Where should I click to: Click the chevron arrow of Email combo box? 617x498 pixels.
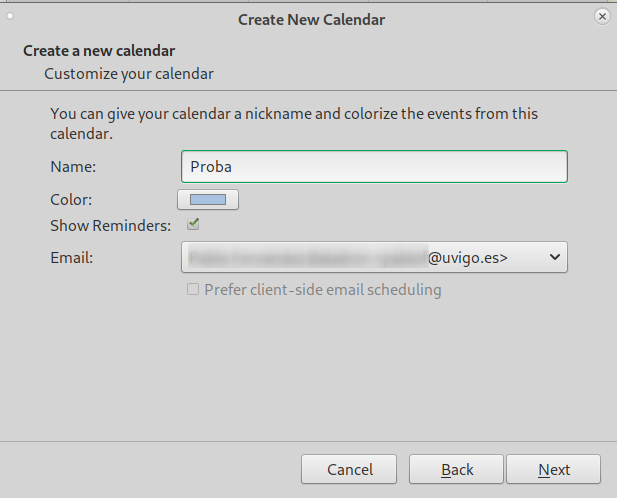coord(555,257)
